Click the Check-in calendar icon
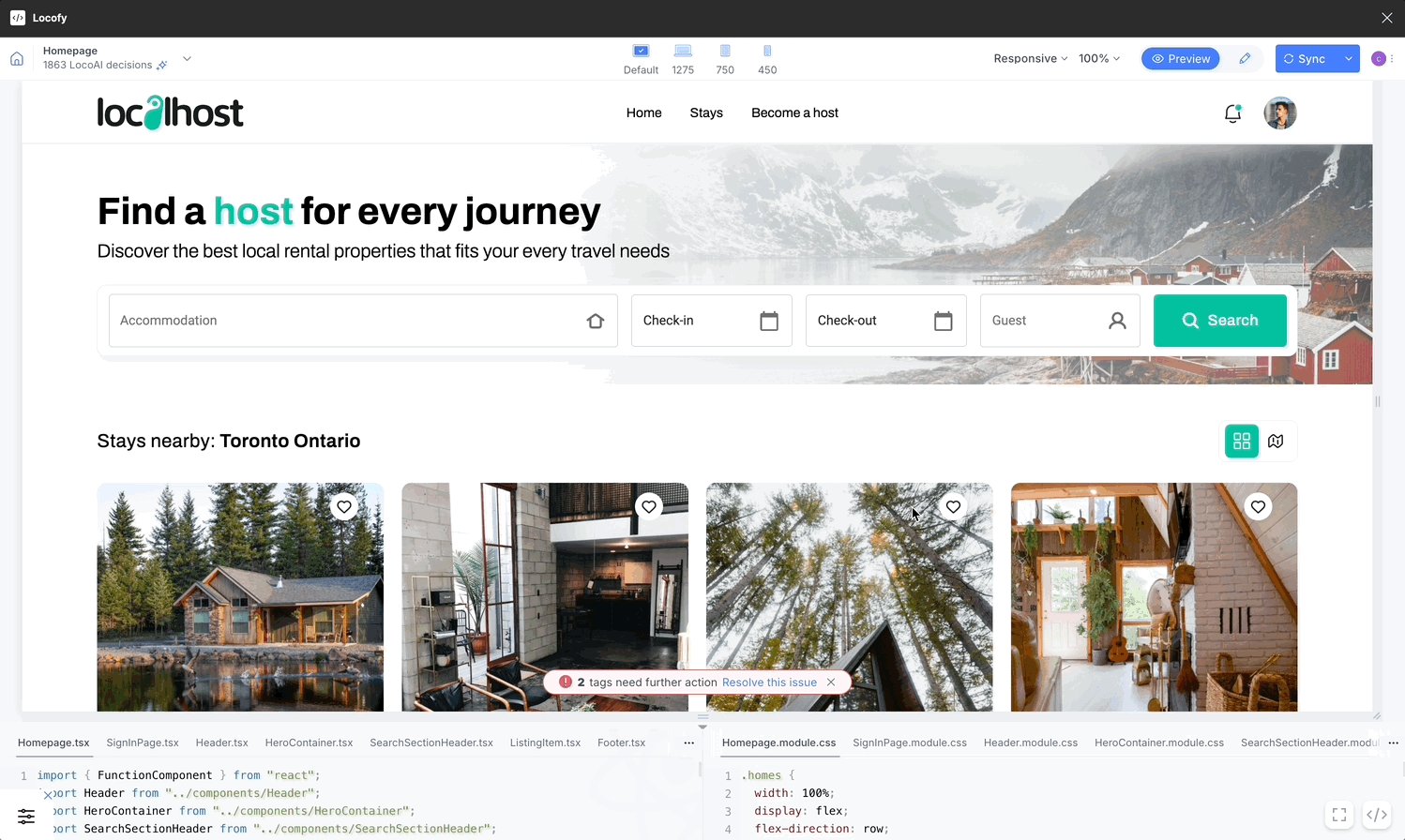The width and height of the screenshot is (1405, 840). (x=769, y=321)
